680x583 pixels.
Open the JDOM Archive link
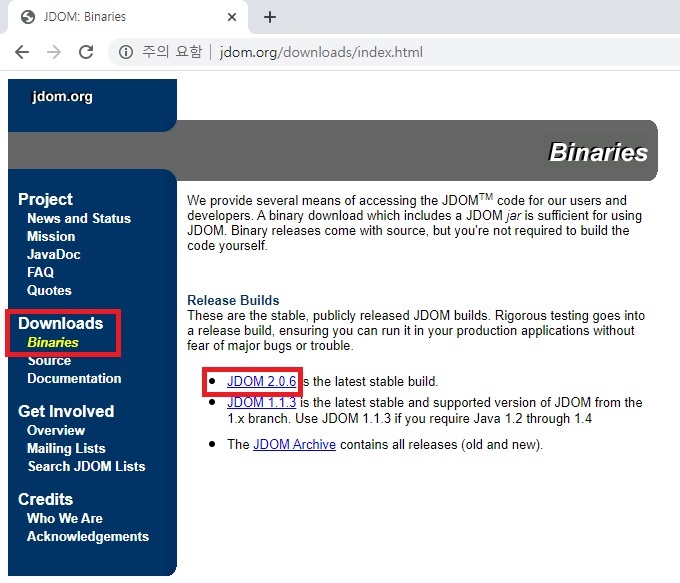coord(294,445)
